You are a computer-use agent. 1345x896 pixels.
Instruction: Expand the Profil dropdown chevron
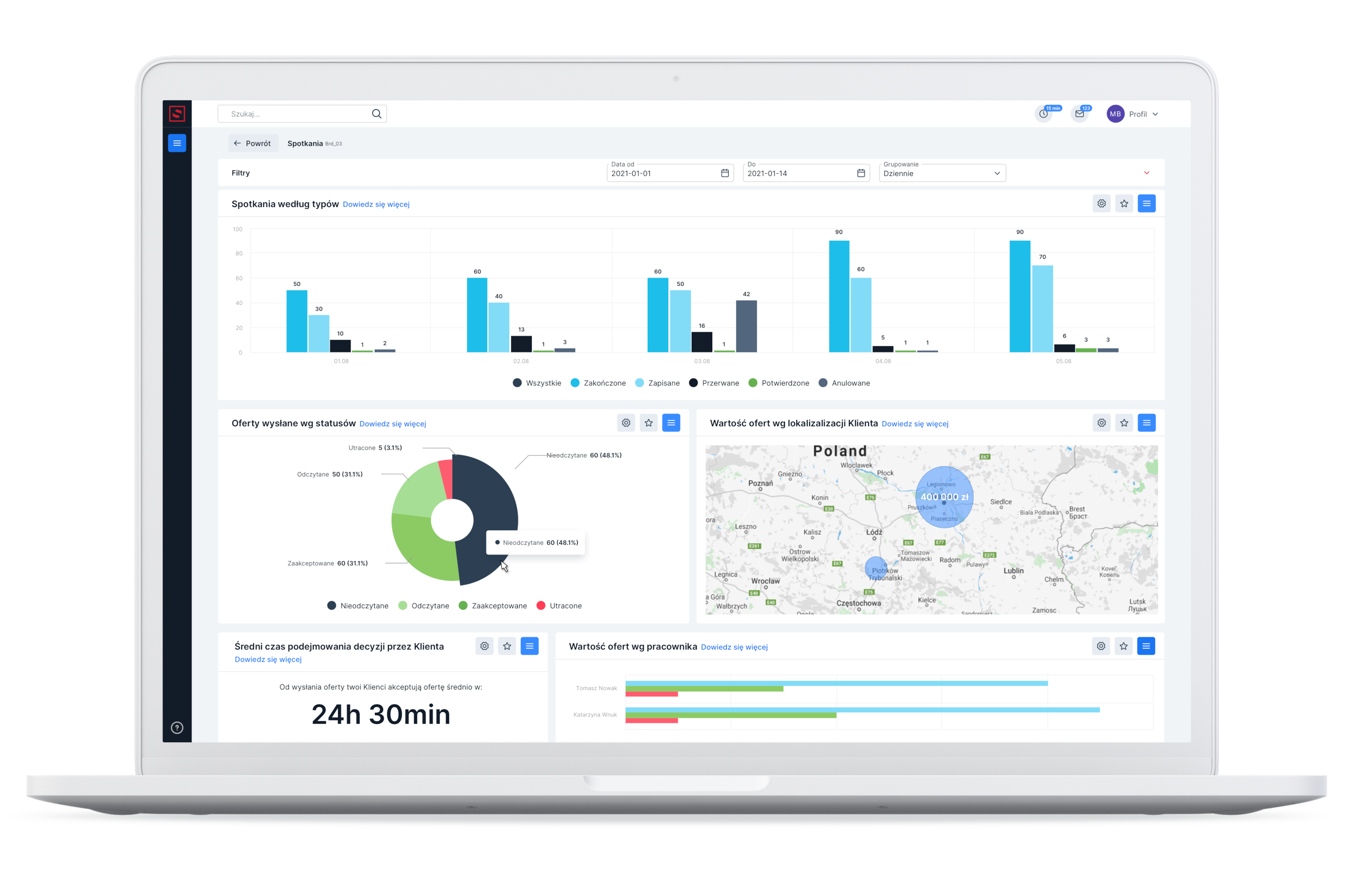pos(1155,114)
